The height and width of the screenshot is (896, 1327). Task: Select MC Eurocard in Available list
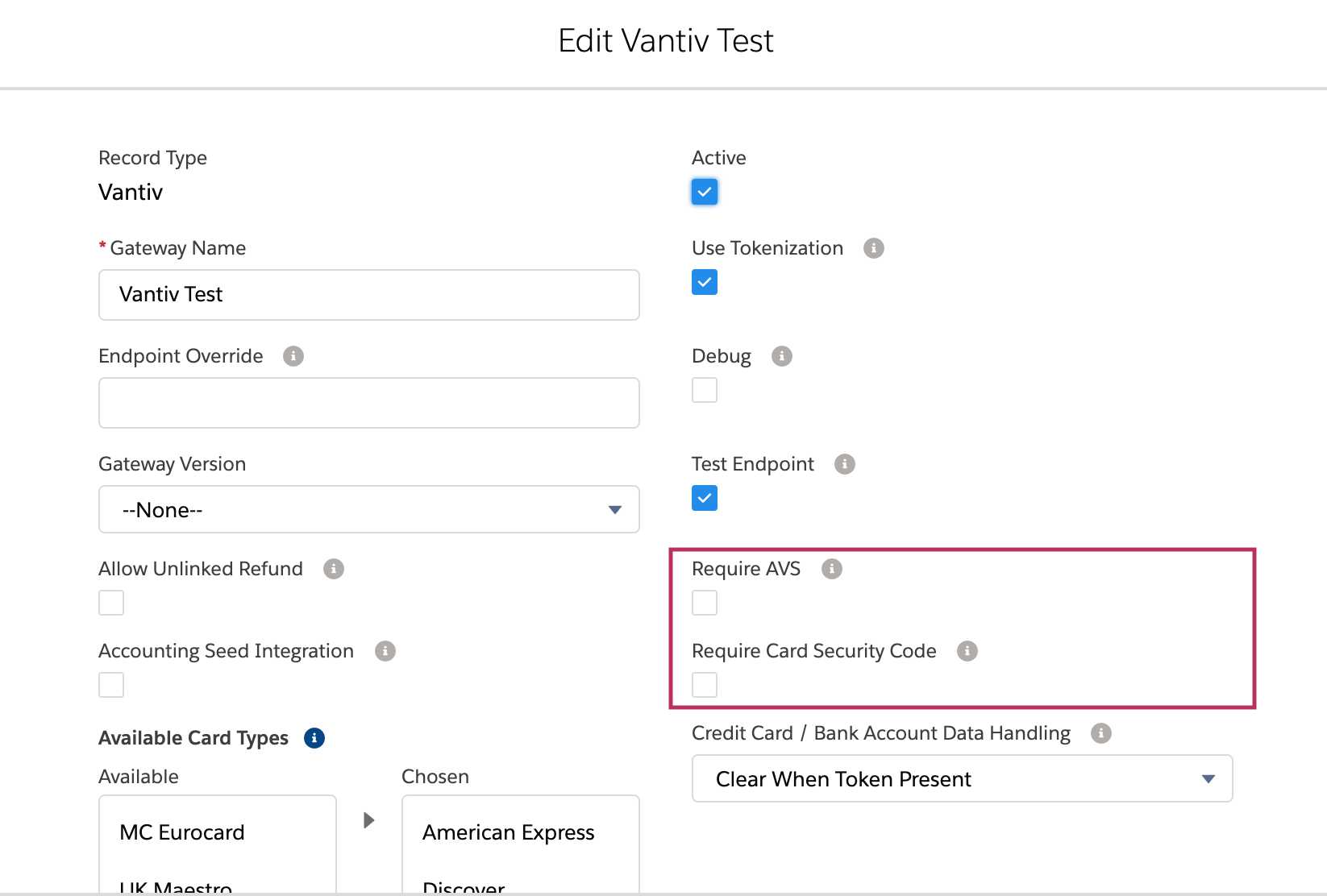pyautogui.click(x=182, y=832)
